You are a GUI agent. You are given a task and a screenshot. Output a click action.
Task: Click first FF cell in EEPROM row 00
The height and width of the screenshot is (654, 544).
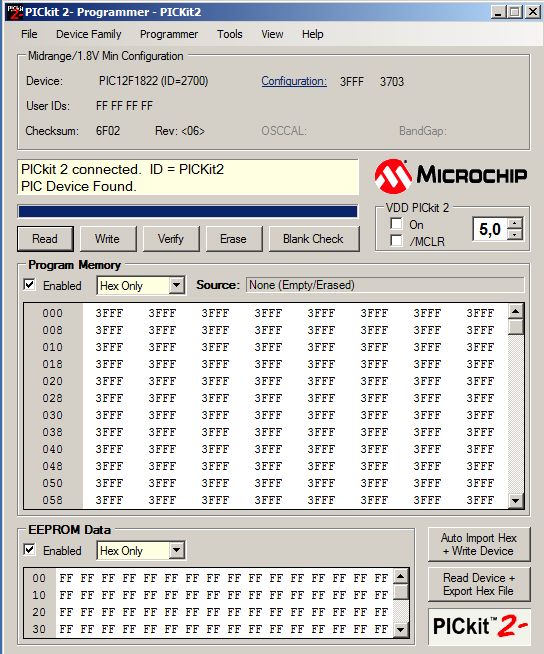(x=66, y=578)
